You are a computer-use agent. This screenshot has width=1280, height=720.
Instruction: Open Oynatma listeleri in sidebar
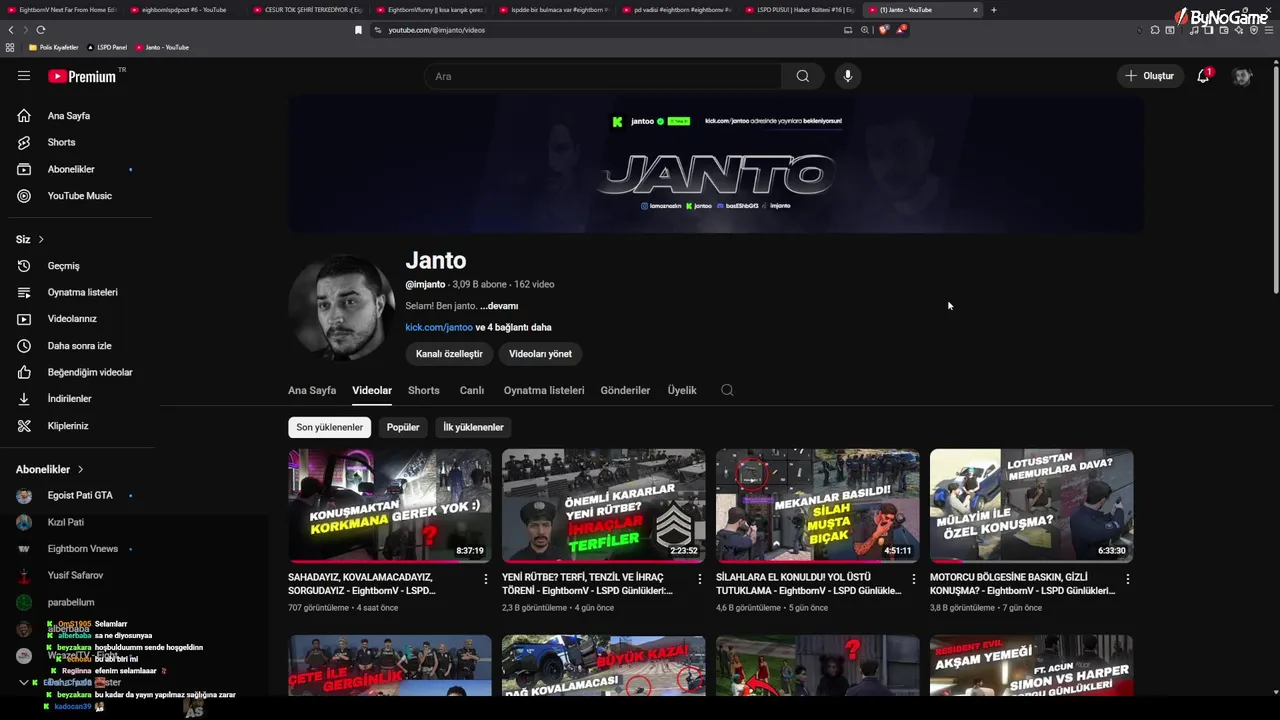point(82,292)
